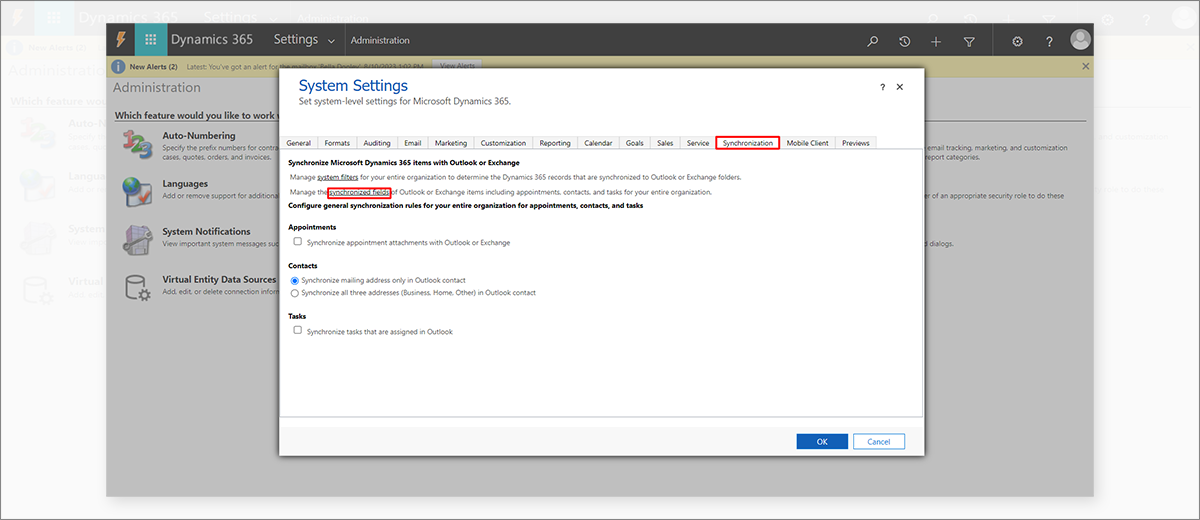The image size is (1200, 520).
Task: Open the Mobile Client tab
Action: click(x=807, y=143)
